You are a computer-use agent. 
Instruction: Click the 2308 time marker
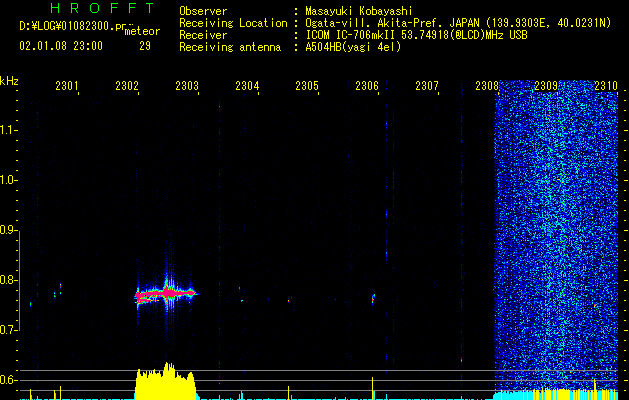point(487,87)
